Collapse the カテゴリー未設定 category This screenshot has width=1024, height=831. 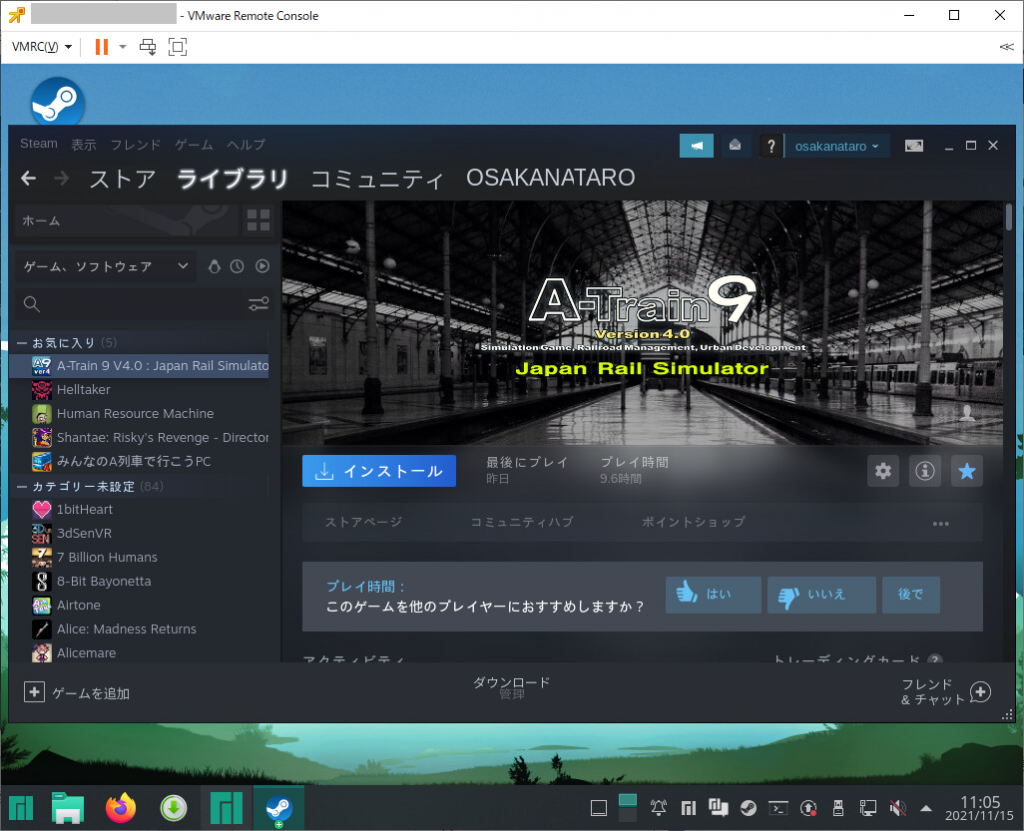click(x=22, y=487)
